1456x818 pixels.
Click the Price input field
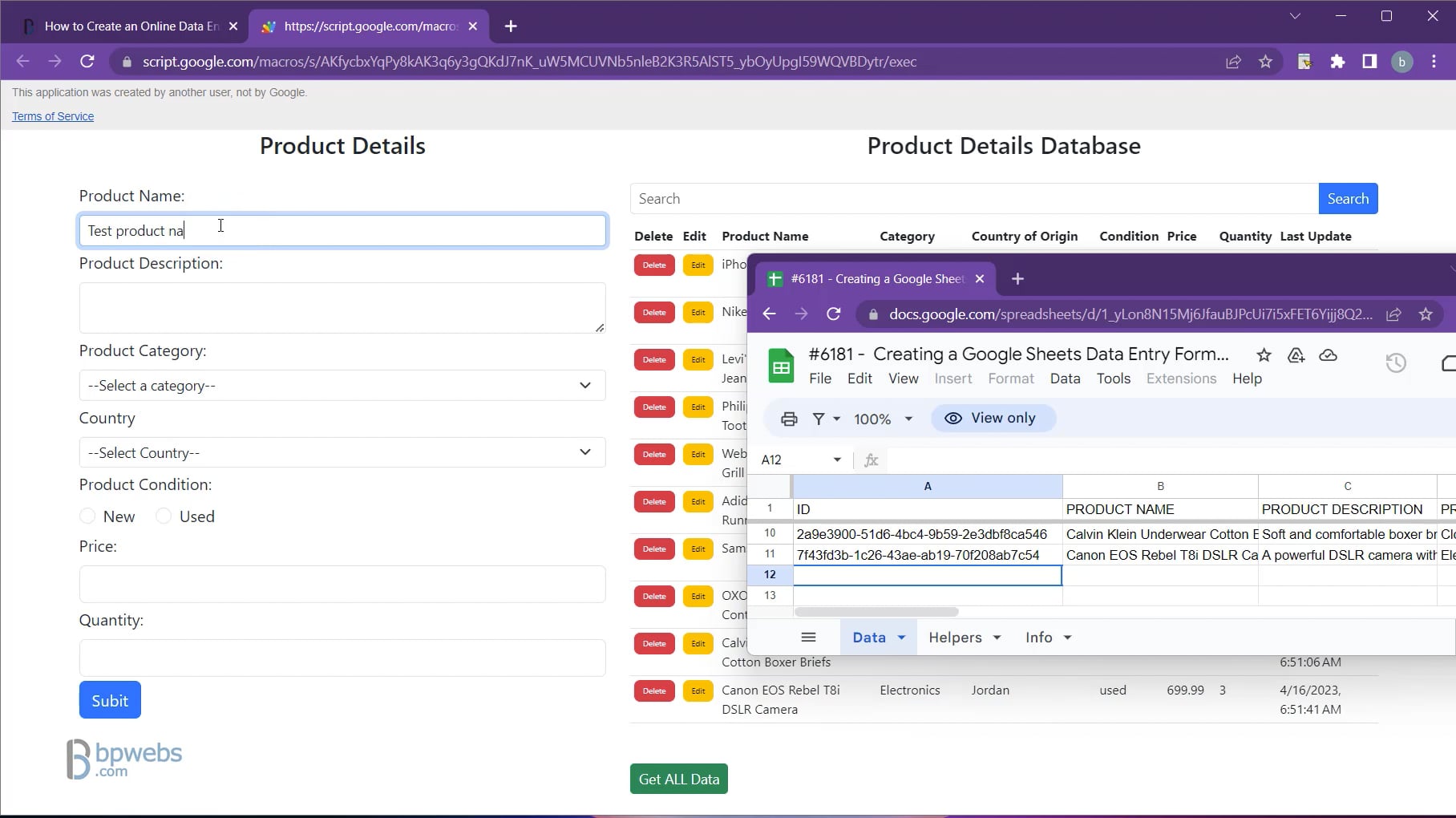click(342, 585)
